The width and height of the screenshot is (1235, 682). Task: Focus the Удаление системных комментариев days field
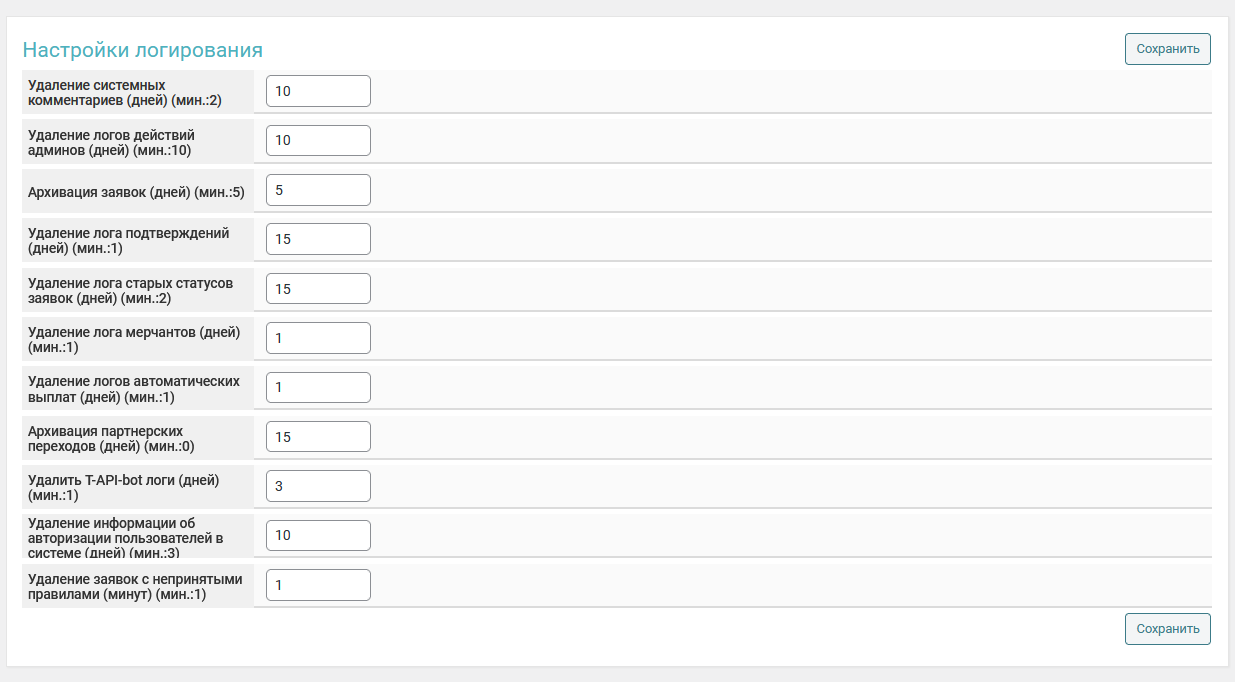coord(318,91)
